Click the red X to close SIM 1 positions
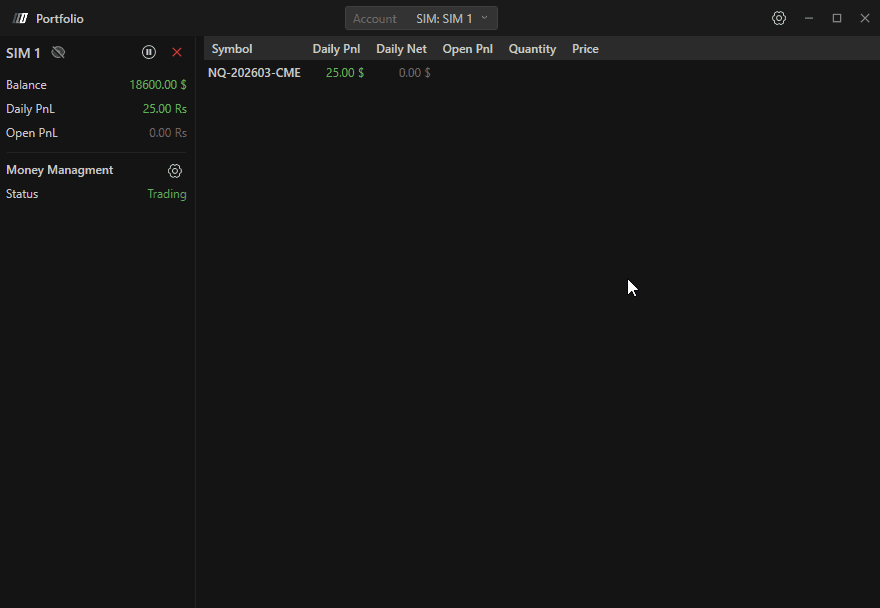This screenshot has width=880, height=608. pyautogui.click(x=177, y=52)
